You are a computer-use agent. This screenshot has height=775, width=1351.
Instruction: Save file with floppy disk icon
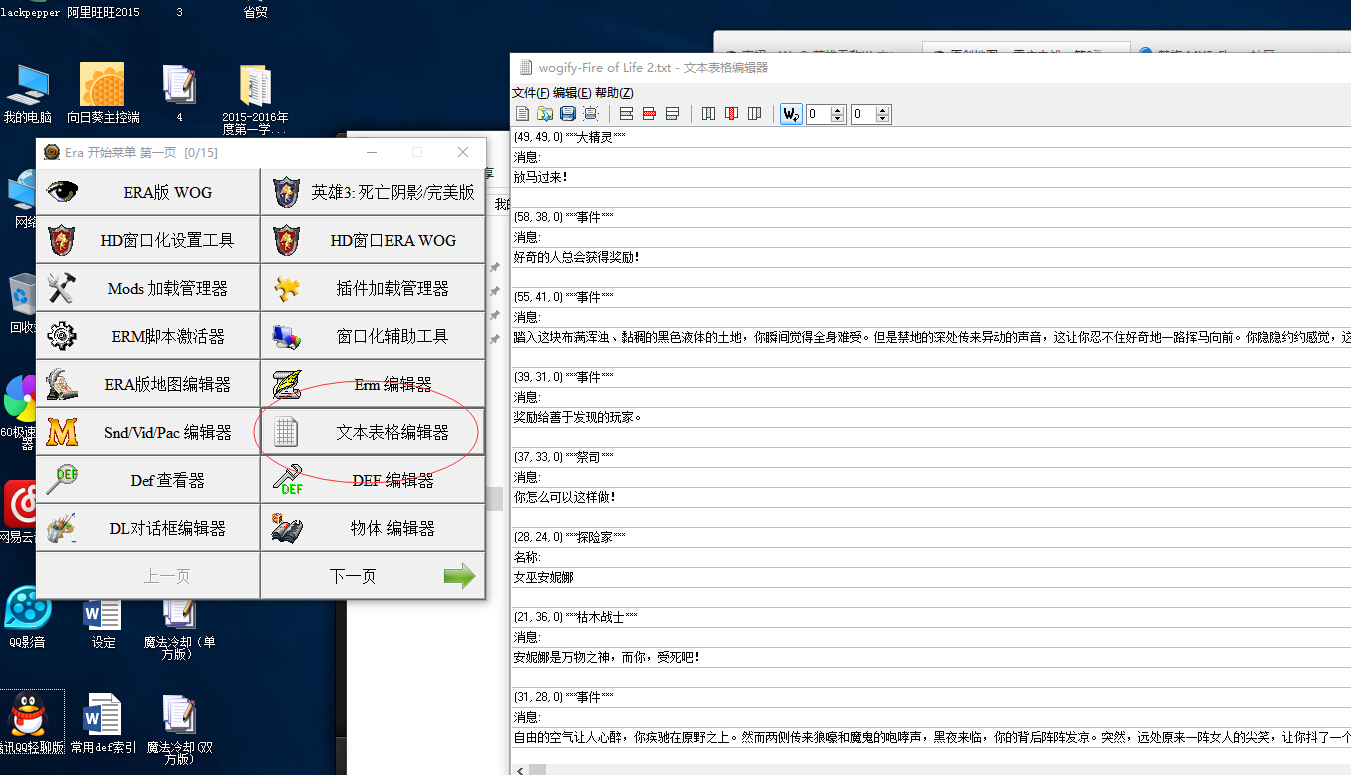click(x=568, y=114)
